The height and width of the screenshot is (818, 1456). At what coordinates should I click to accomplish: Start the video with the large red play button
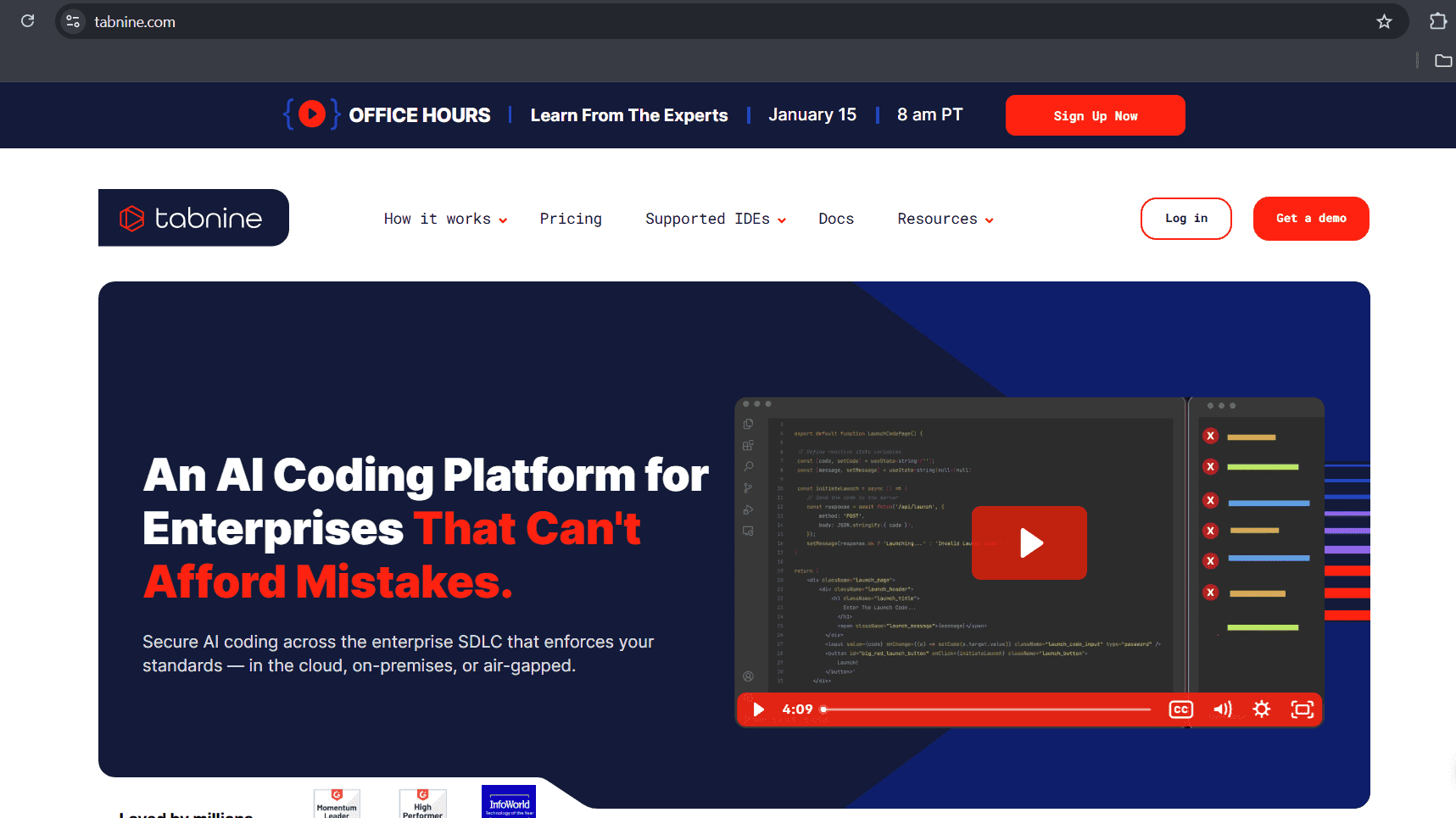(1029, 543)
